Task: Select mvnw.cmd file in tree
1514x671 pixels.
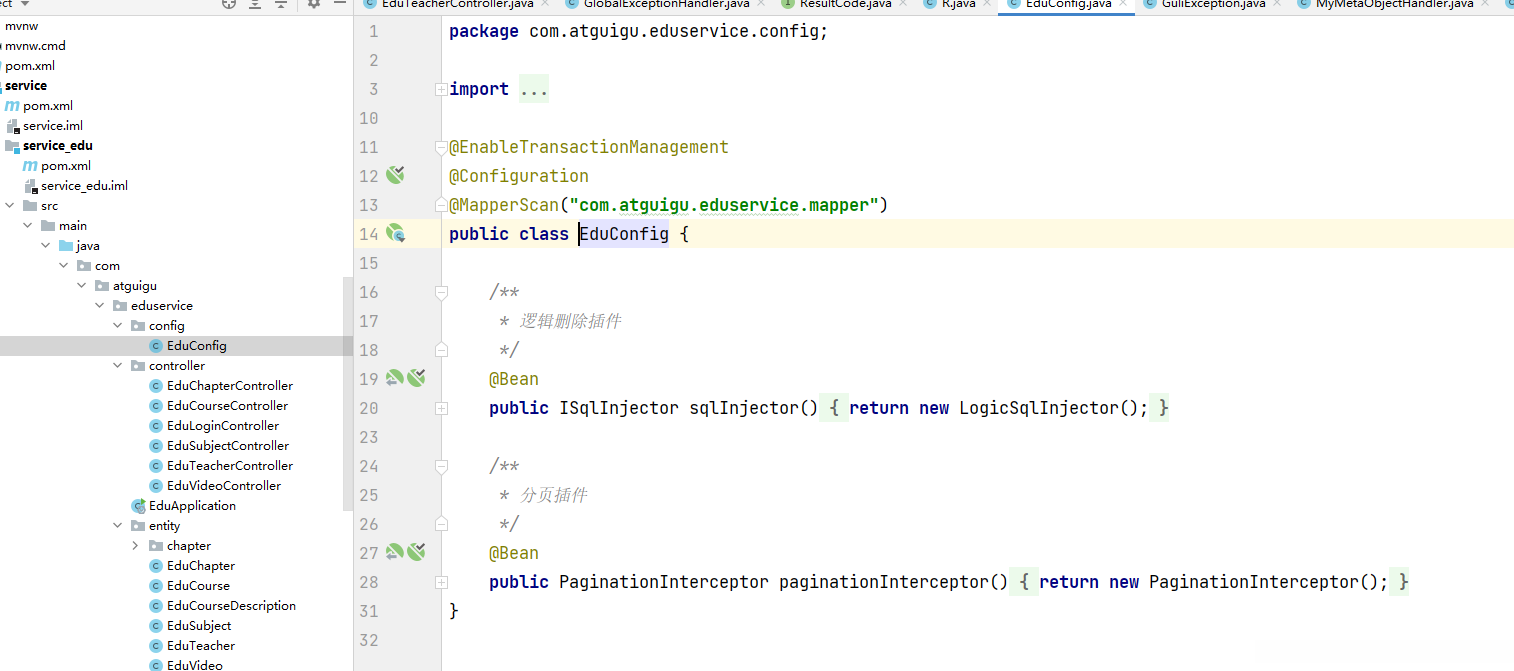Action: point(35,46)
